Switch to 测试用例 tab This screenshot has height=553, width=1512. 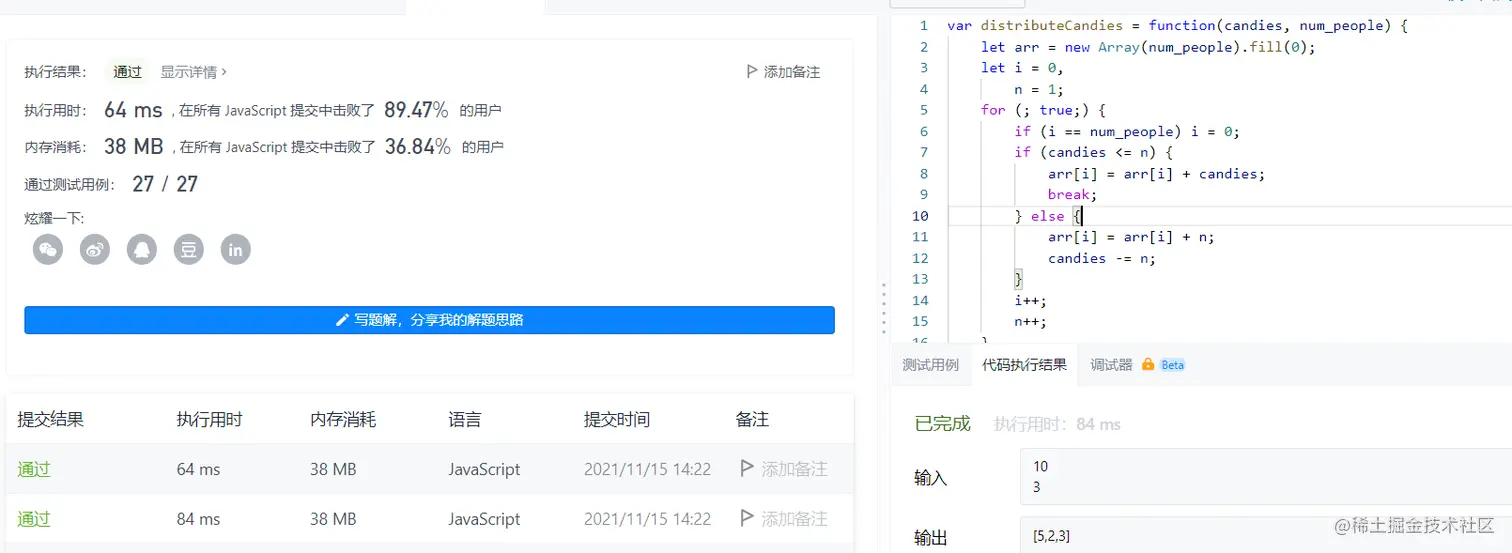[930, 365]
